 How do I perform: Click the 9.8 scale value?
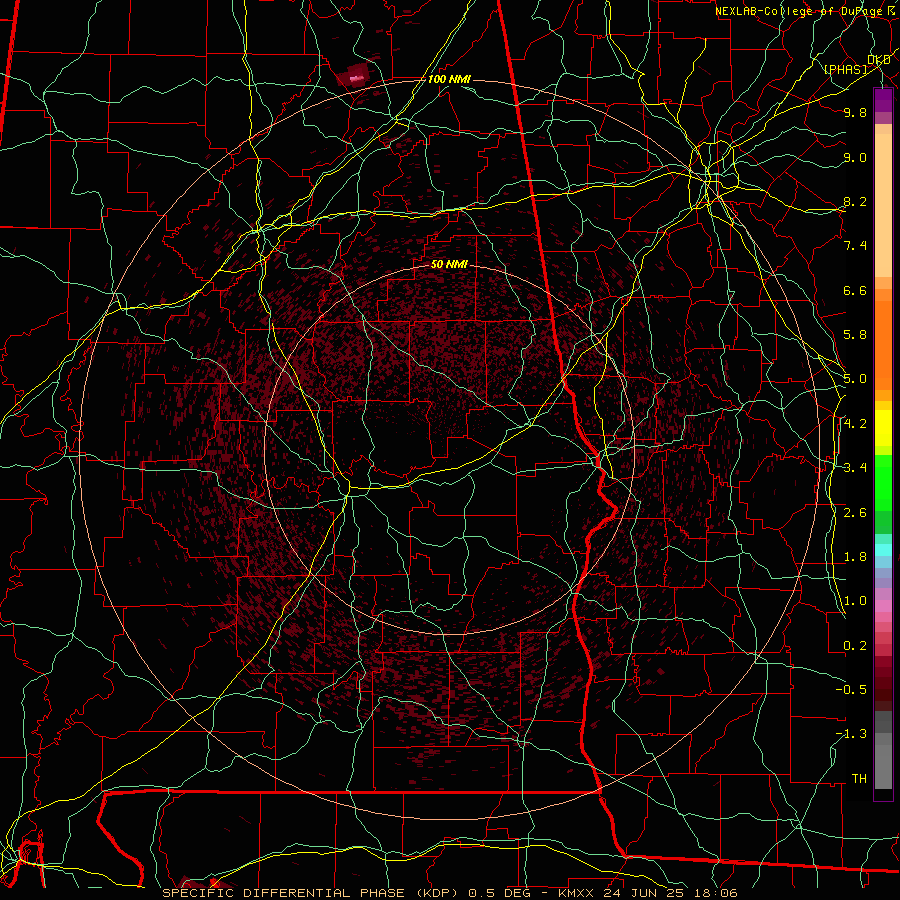pos(855,112)
